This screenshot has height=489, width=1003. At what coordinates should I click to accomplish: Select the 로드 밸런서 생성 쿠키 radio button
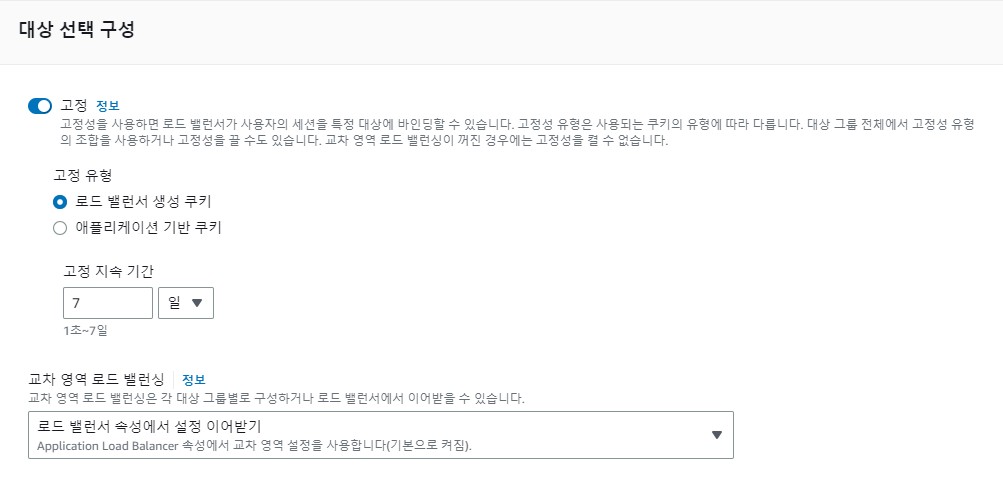[59, 201]
